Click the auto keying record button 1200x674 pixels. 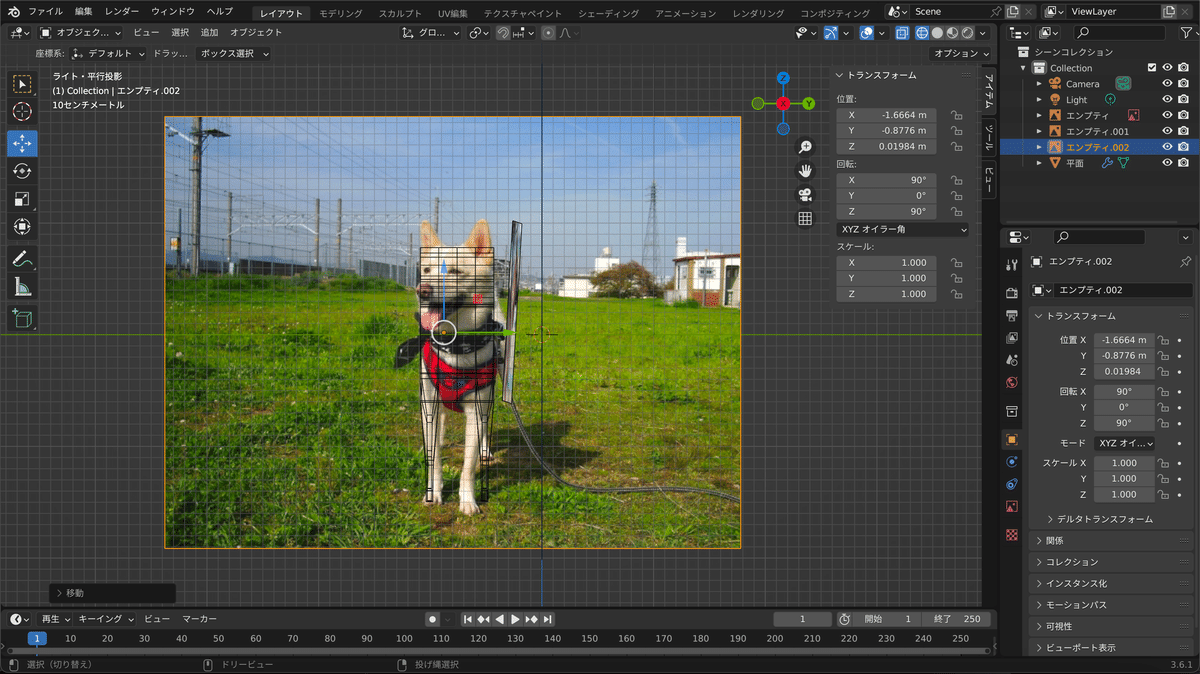pyautogui.click(x=432, y=619)
